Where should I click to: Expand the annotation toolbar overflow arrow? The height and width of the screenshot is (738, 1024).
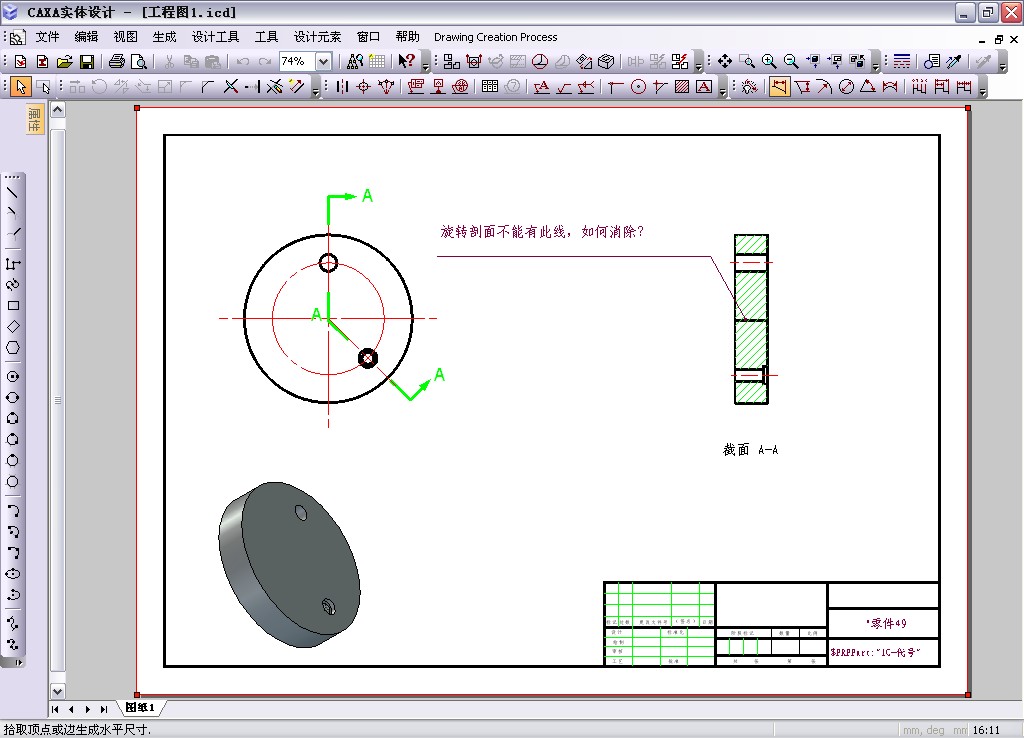point(722,89)
